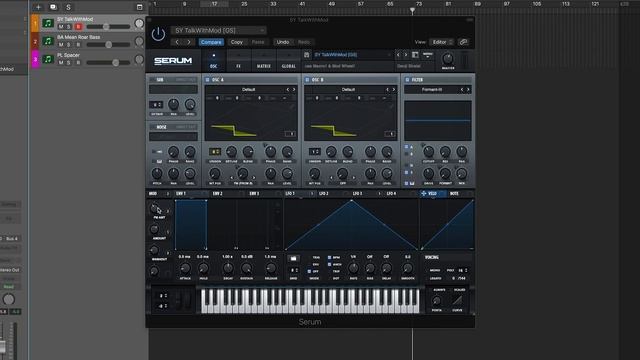
Task: Select next OSC B wavetable arrow
Action: [394, 89]
